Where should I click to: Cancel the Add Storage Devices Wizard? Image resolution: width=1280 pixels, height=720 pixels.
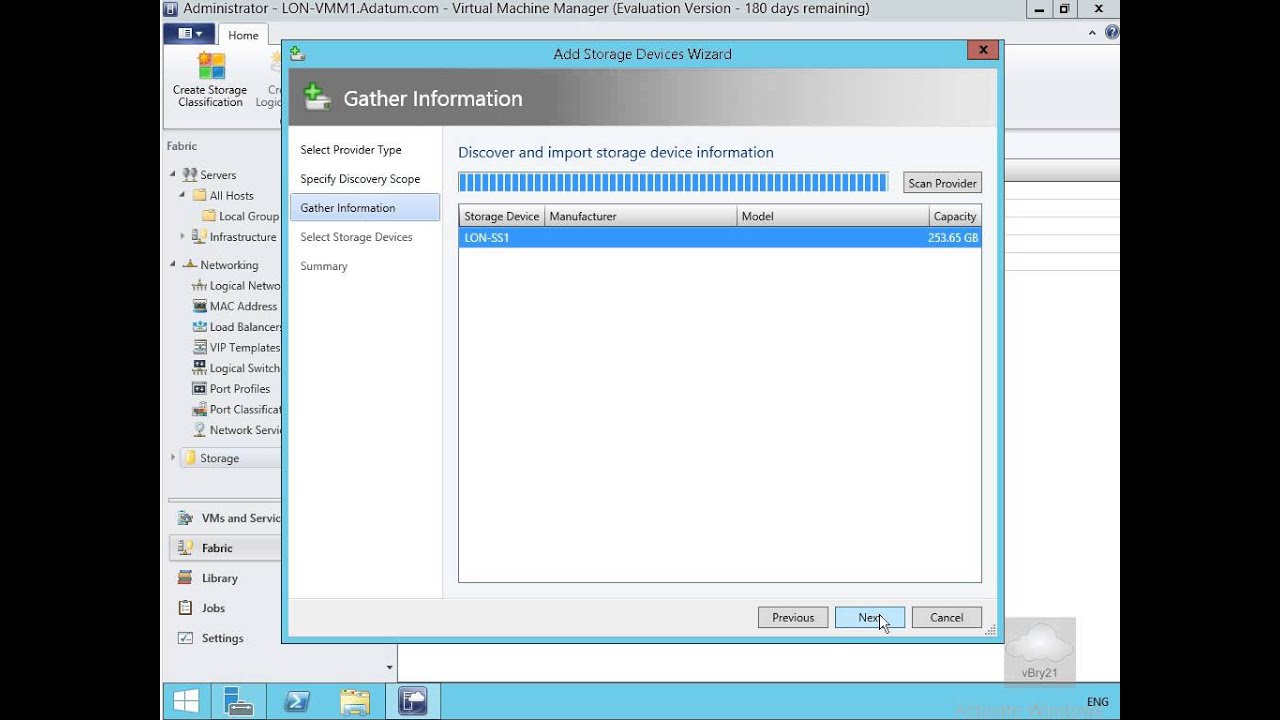(x=947, y=617)
